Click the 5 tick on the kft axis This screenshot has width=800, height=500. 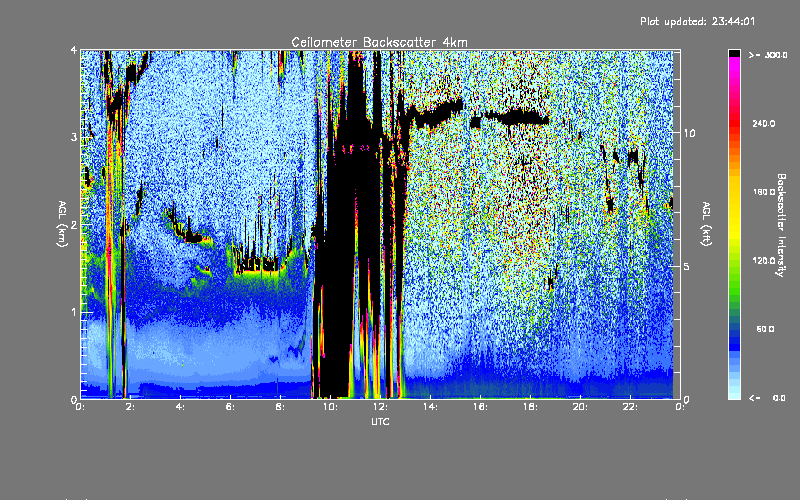coord(687,266)
